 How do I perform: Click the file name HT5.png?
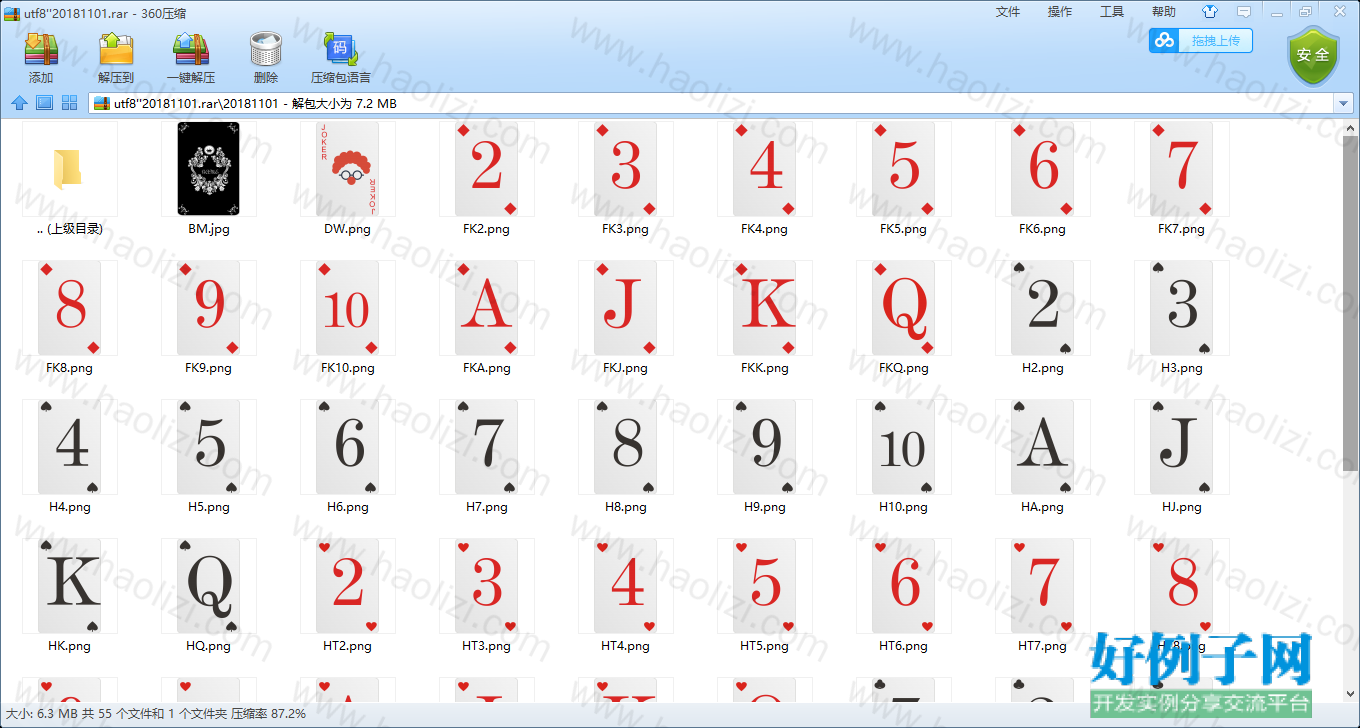click(x=764, y=646)
